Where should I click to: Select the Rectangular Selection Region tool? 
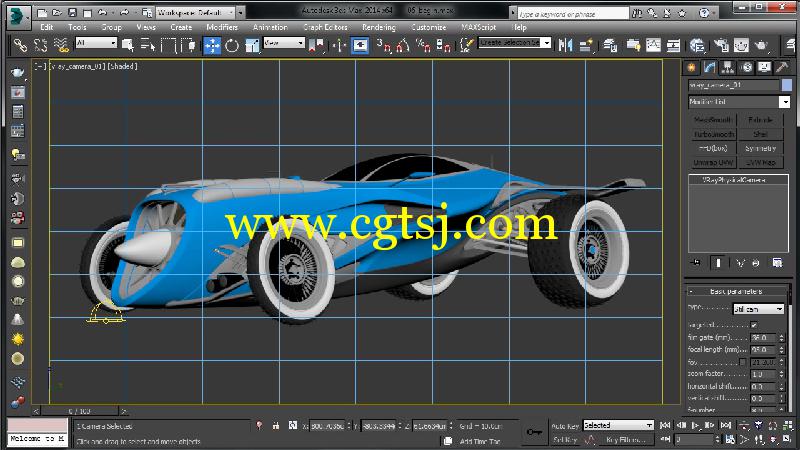pos(168,45)
